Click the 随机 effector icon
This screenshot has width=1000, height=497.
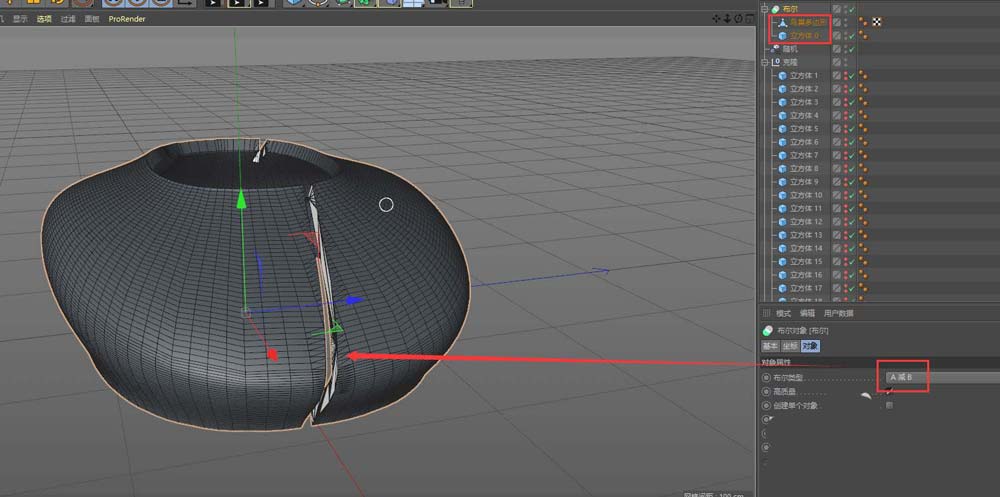[x=776, y=48]
